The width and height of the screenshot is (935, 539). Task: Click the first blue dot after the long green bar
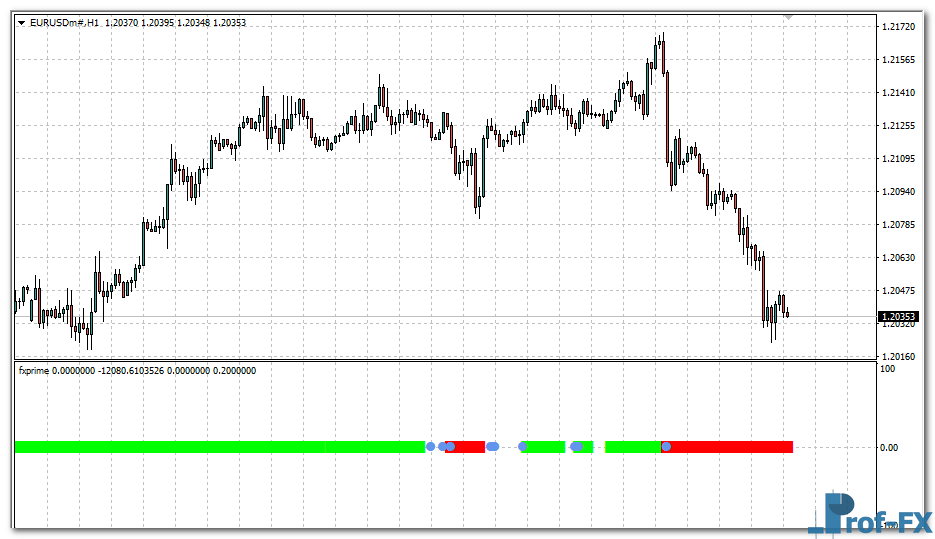pyautogui.click(x=431, y=446)
